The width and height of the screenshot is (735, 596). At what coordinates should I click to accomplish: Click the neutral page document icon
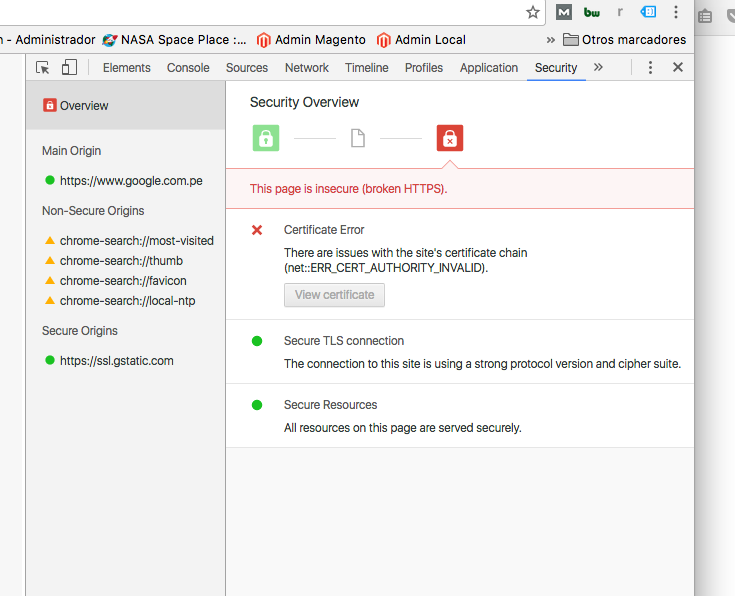[x=358, y=138]
